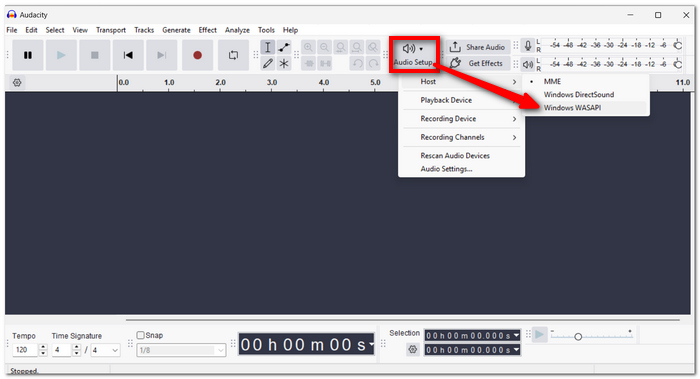This screenshot has width=700, height=379.
Task: Open the main time display format dropdown
Action: tap(371, 345)
